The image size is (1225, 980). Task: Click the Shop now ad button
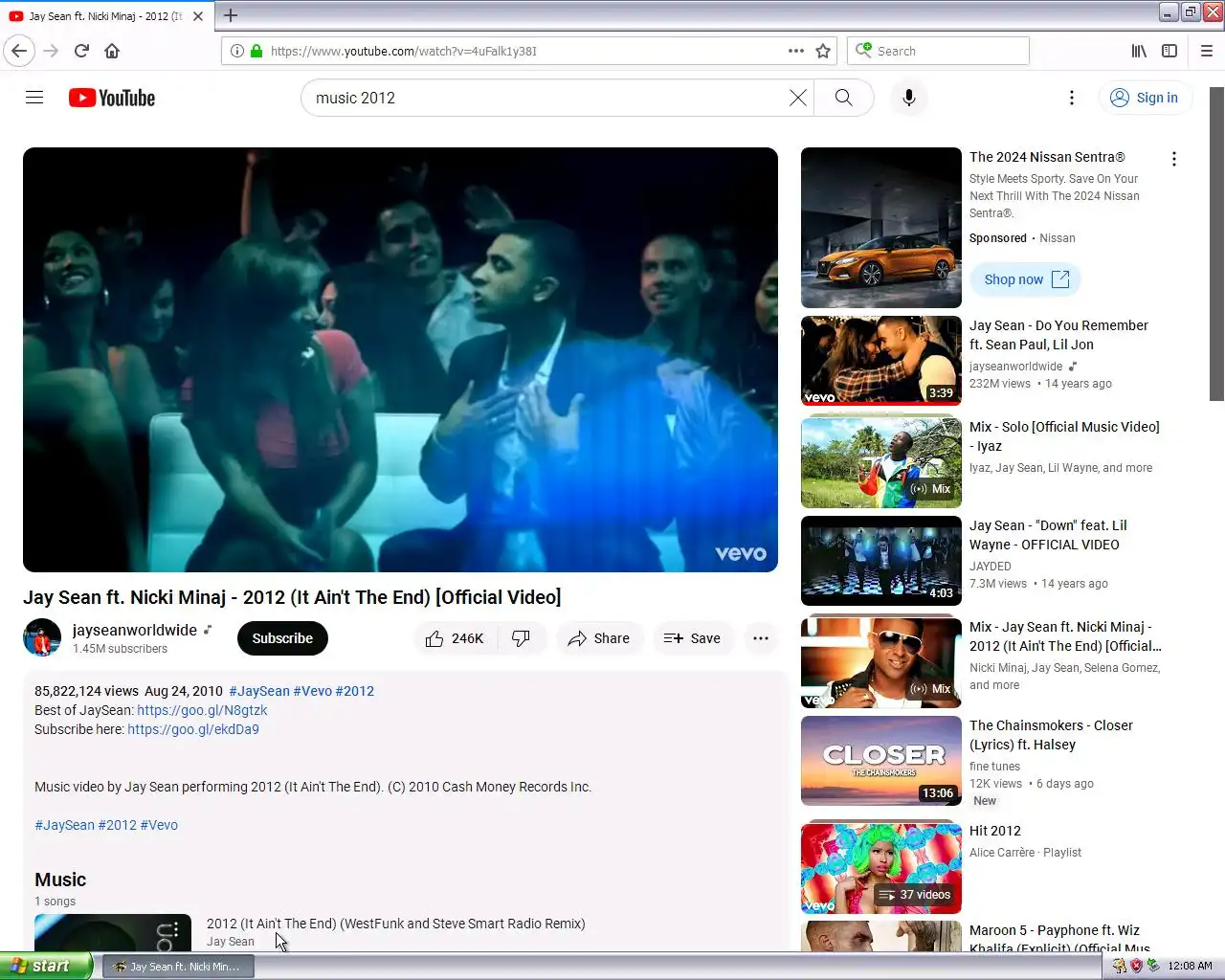pyautogui.click(x=1026, y=279)
